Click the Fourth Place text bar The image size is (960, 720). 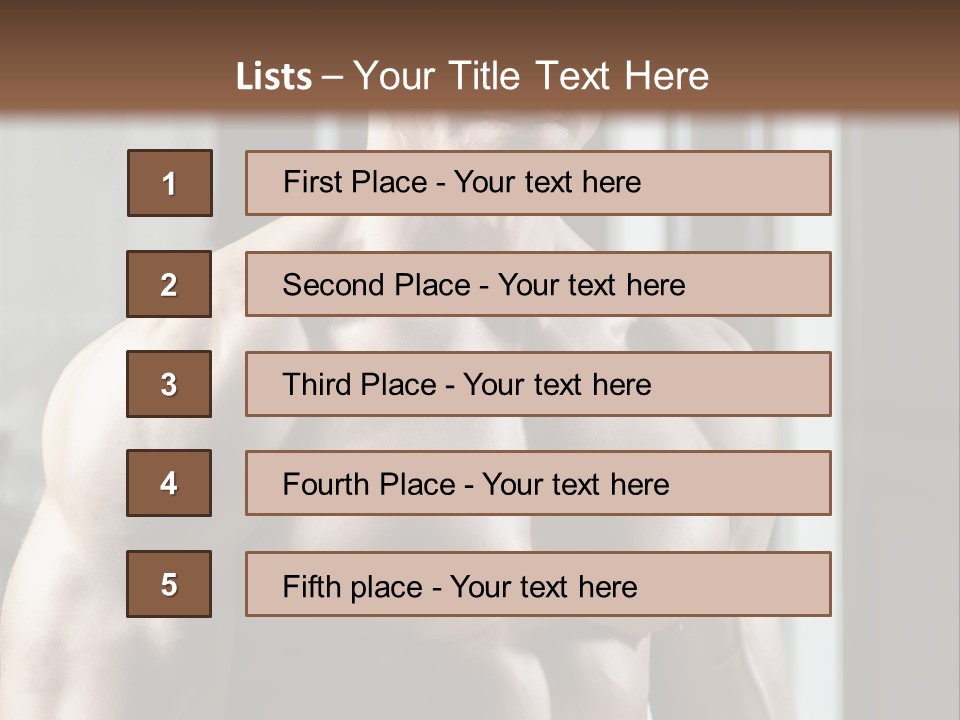click(538, 483)
